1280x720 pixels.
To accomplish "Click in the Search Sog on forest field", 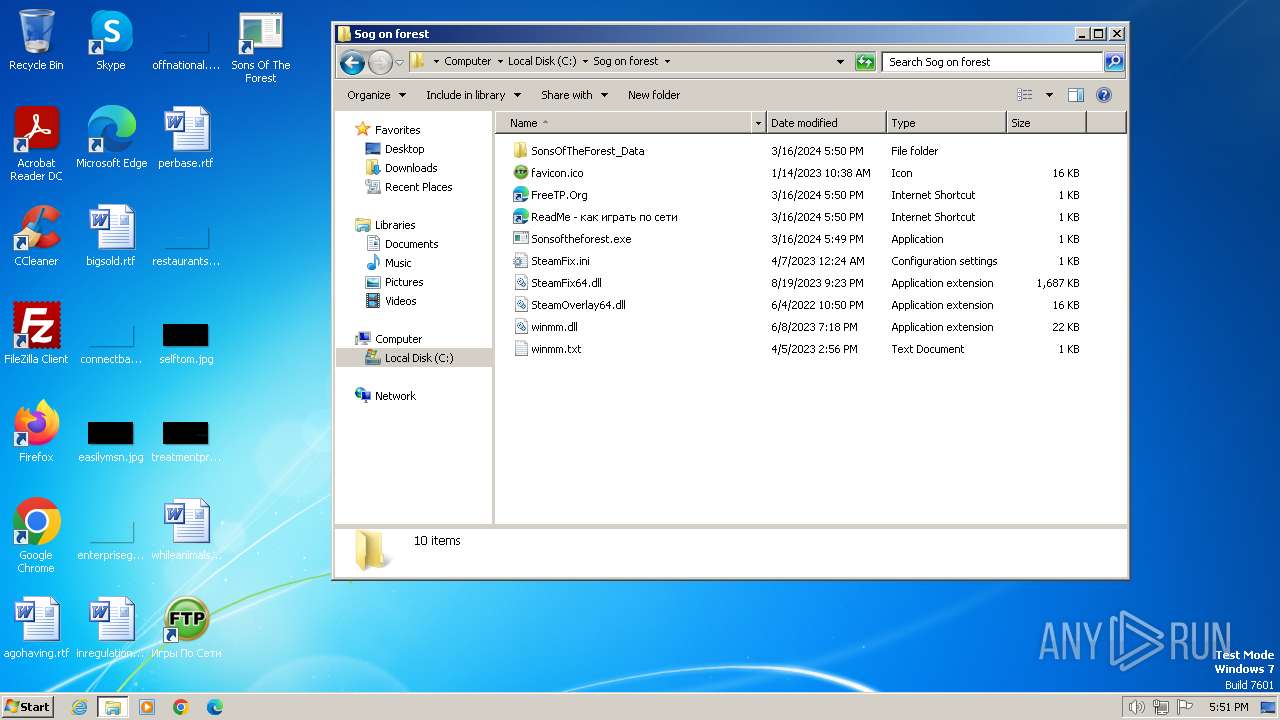I will coord(992,62).
